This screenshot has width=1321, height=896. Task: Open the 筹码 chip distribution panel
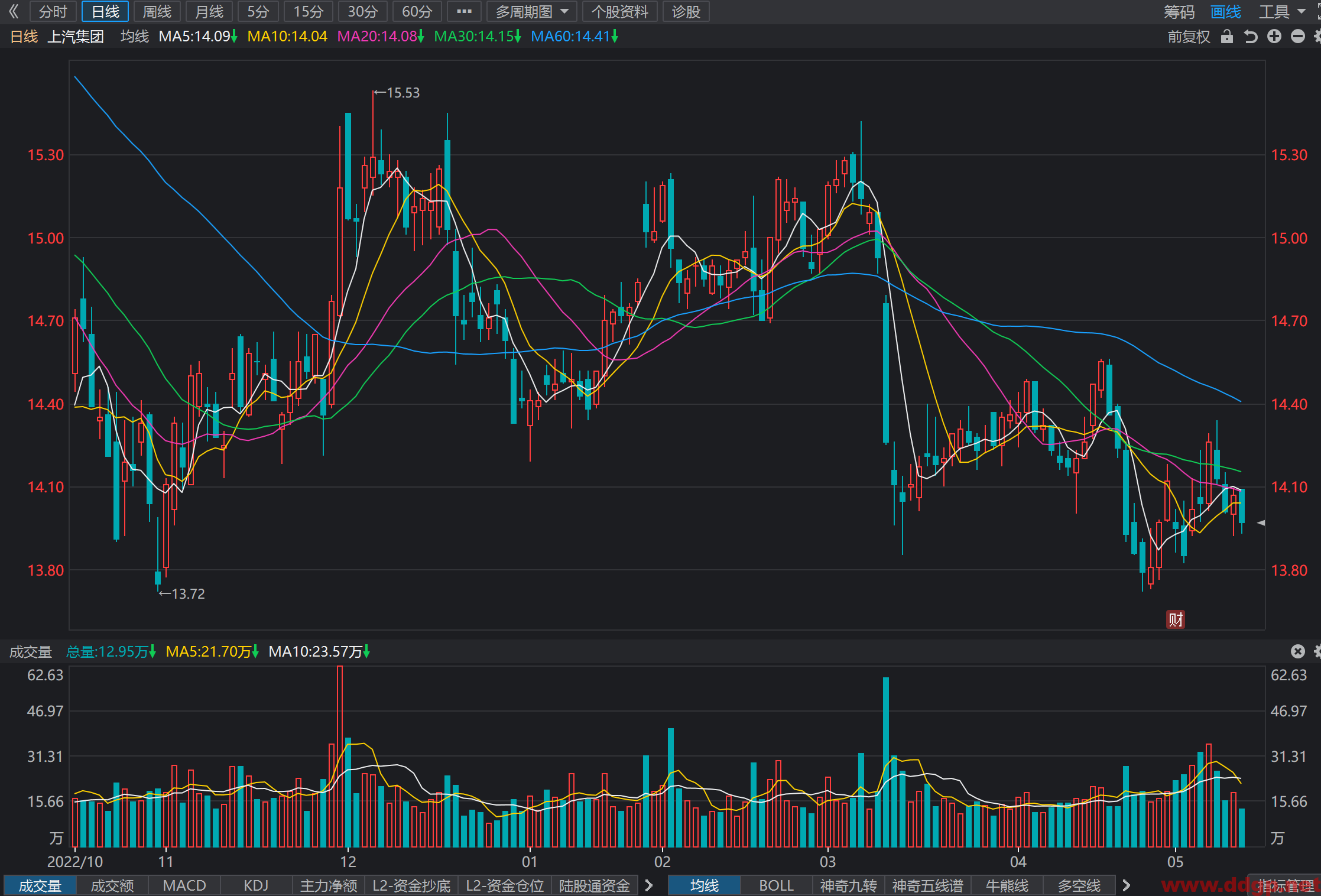point(1179,11)
